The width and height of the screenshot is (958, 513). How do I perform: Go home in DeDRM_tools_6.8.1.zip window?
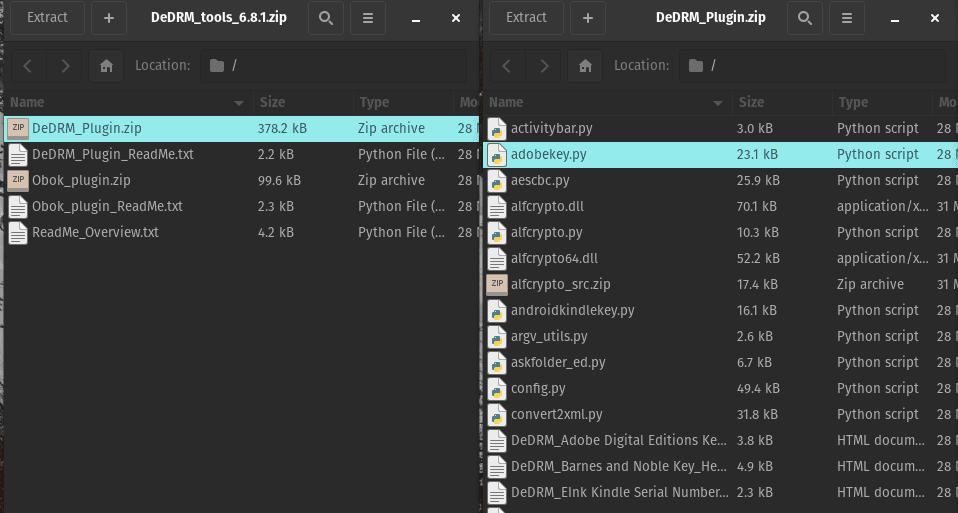[106, 65]
